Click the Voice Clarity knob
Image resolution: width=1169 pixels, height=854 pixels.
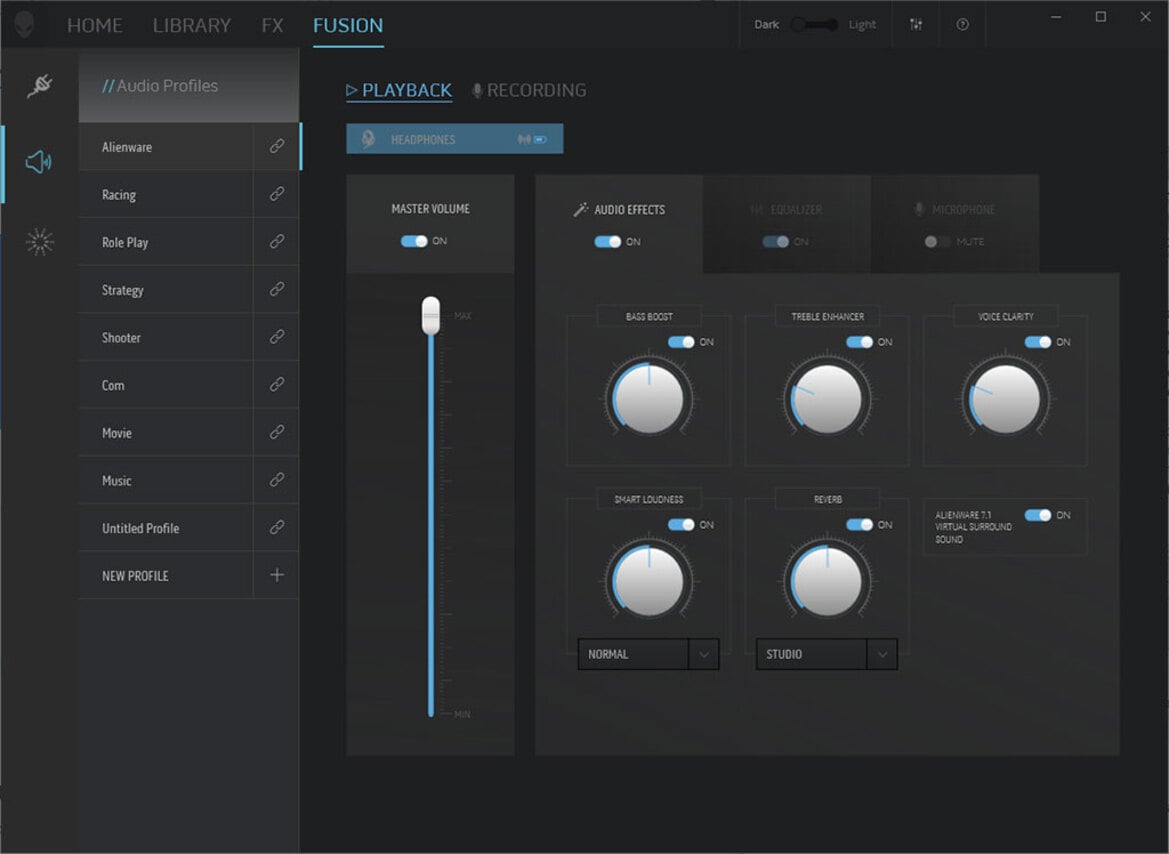[1005, 399]
